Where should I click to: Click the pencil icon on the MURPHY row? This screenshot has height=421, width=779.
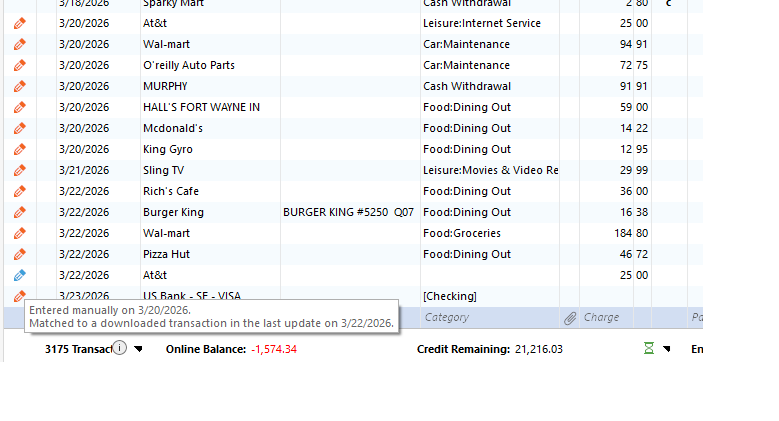(x=19, y=86)
